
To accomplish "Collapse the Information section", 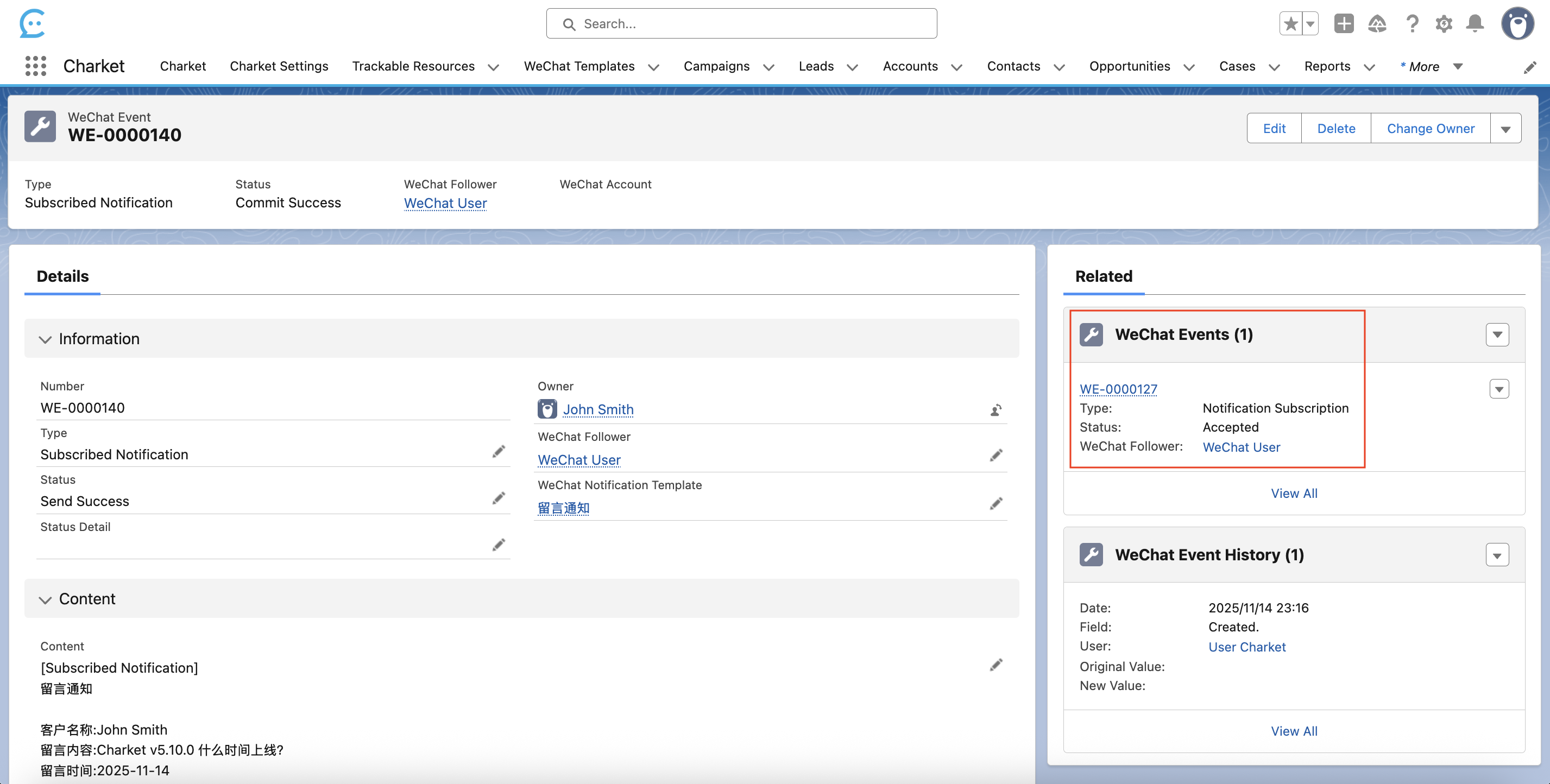I will pos(45,339).
